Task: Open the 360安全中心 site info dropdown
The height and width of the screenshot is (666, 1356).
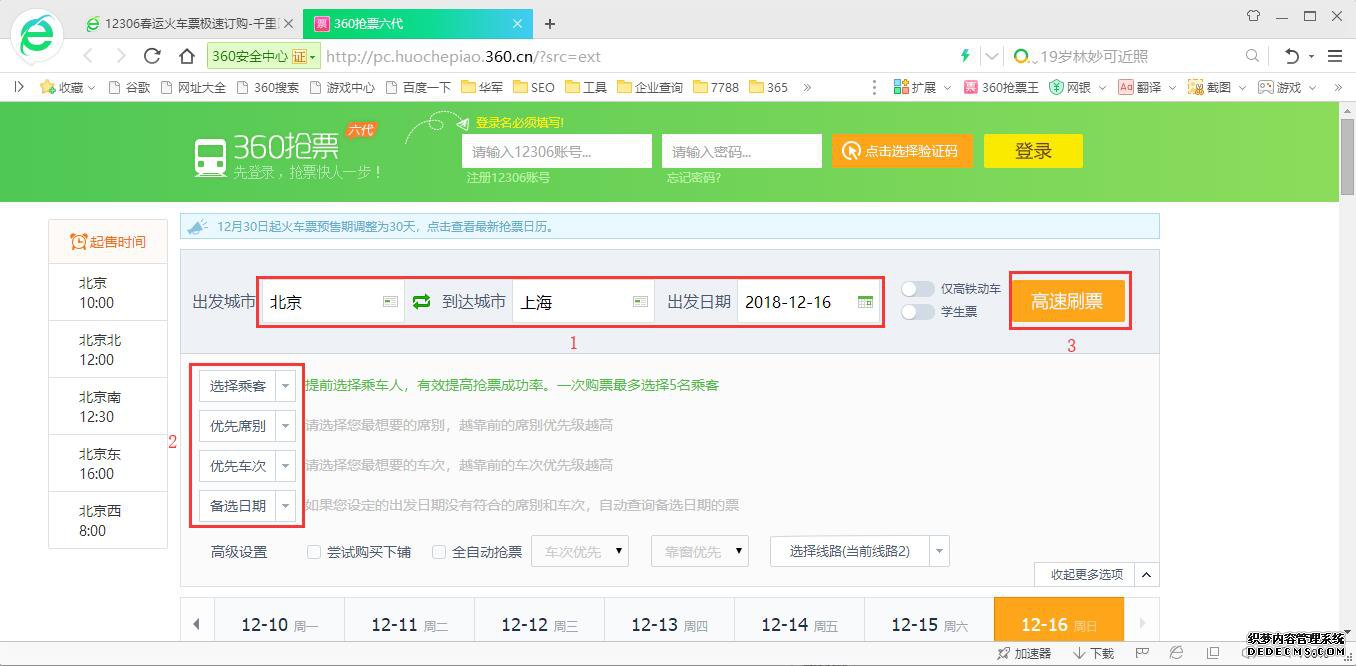Action: [264, 56]
